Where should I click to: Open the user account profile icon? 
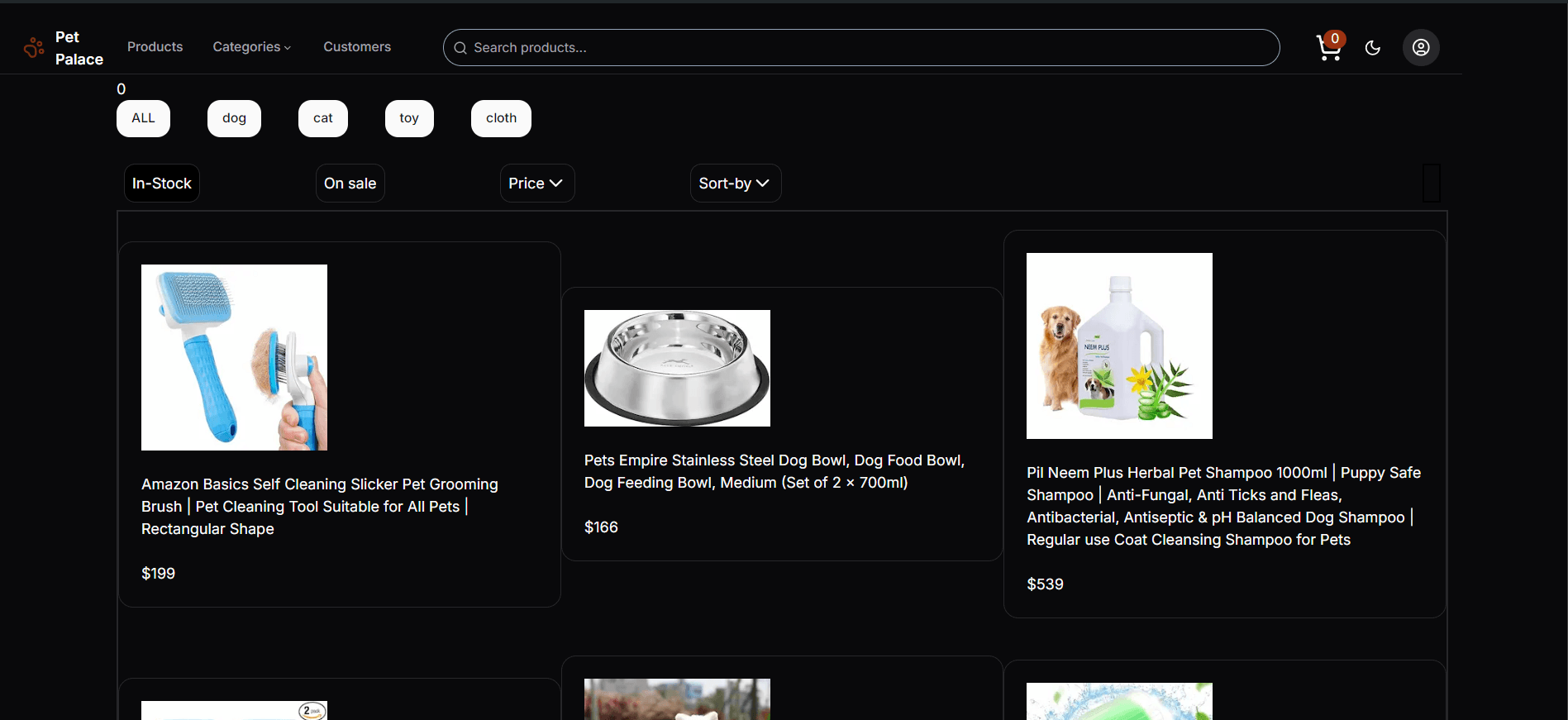(x=1421, y=48)
